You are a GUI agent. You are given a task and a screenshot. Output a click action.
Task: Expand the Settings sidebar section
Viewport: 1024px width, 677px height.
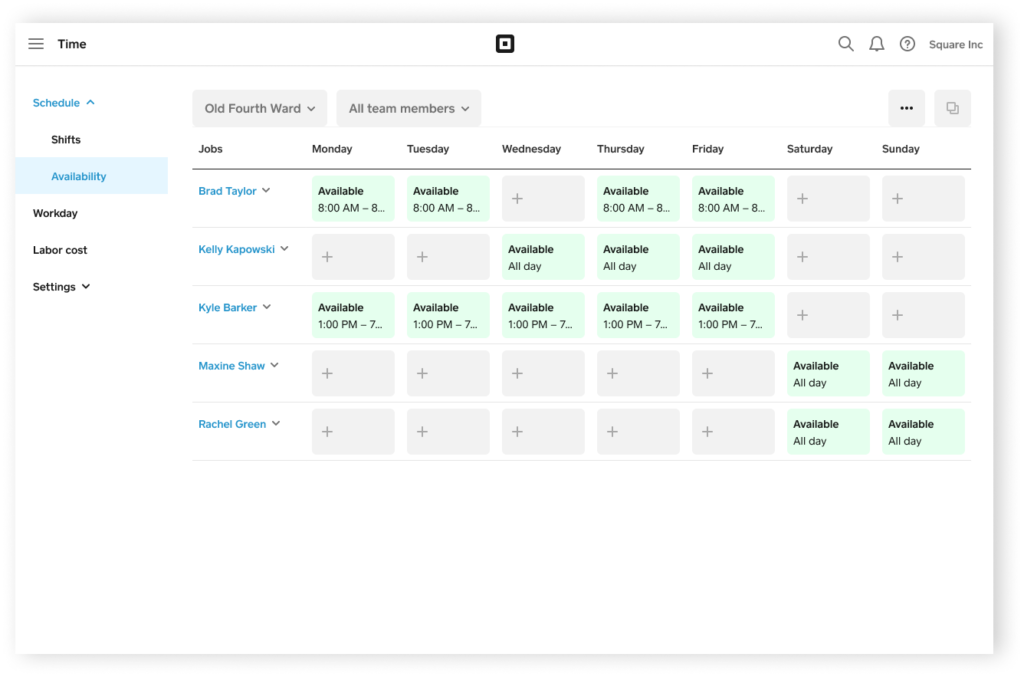[x=61, y=287]
